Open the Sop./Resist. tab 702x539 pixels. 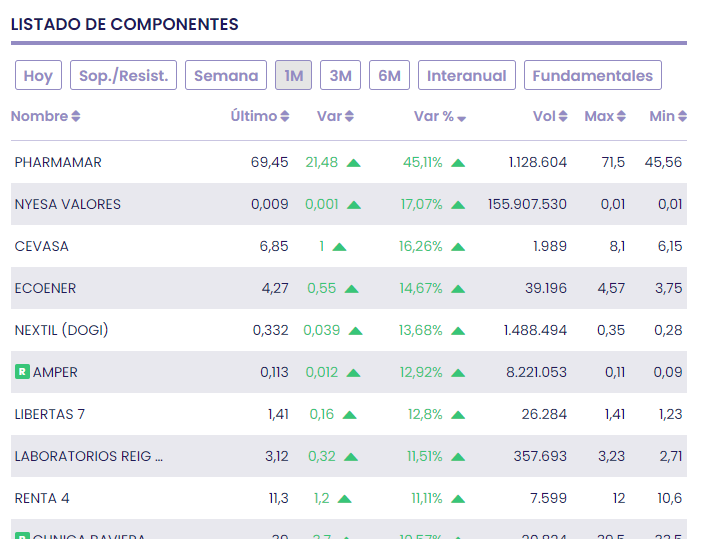125,76
